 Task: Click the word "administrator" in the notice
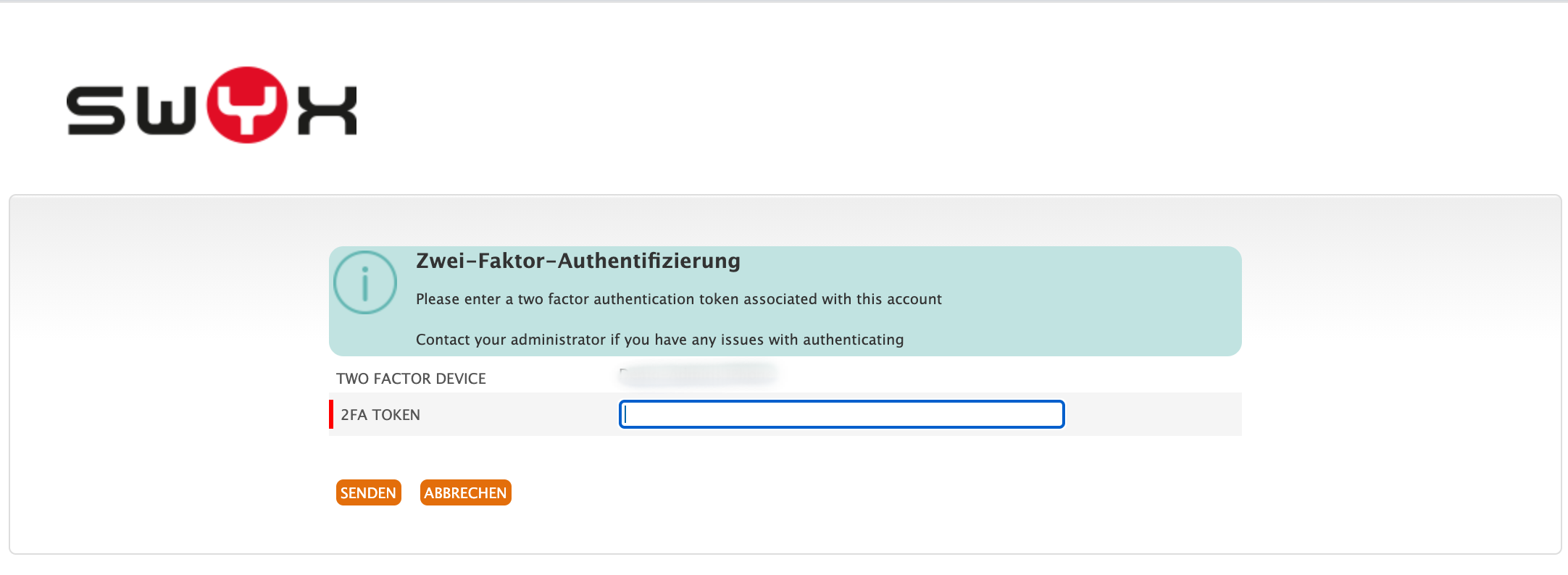pyautogui.click(x=558, y=340)
